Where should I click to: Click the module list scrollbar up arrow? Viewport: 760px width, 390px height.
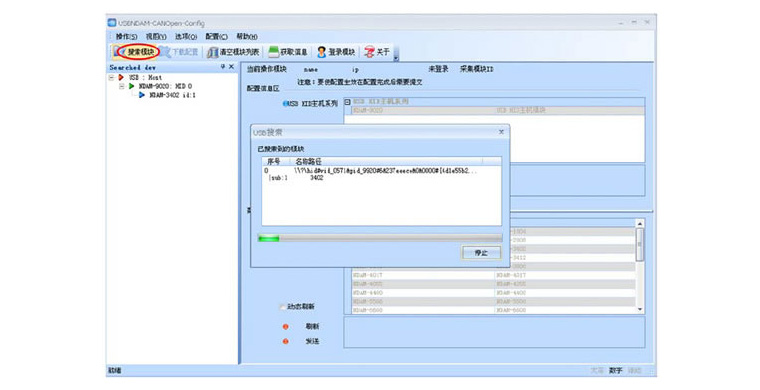click(640, 223)
